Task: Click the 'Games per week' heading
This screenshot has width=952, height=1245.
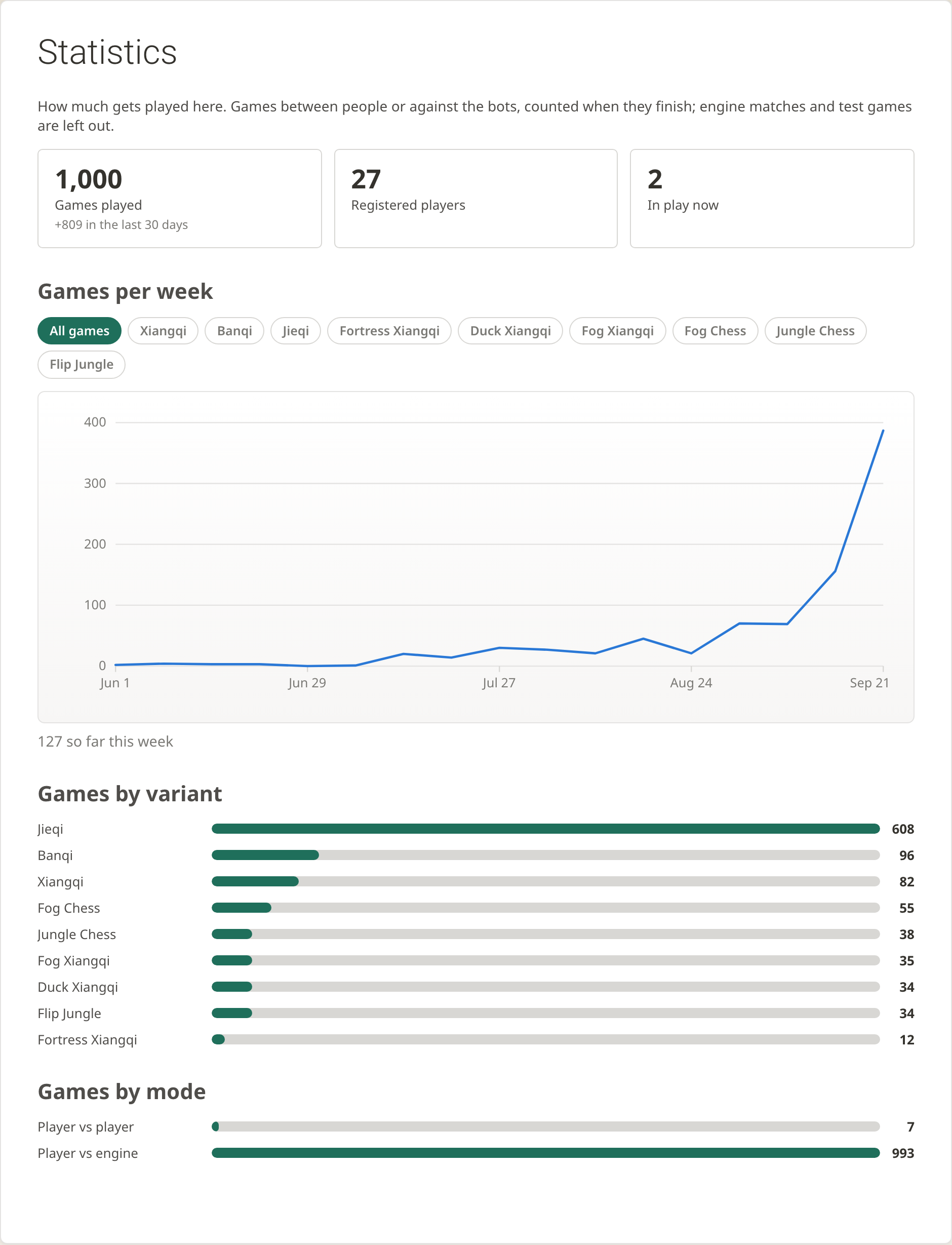Action: coord(125,291)
